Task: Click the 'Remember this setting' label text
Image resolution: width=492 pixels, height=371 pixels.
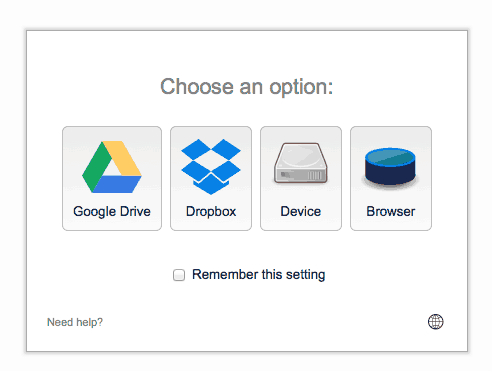Action: tap(259, 275)
